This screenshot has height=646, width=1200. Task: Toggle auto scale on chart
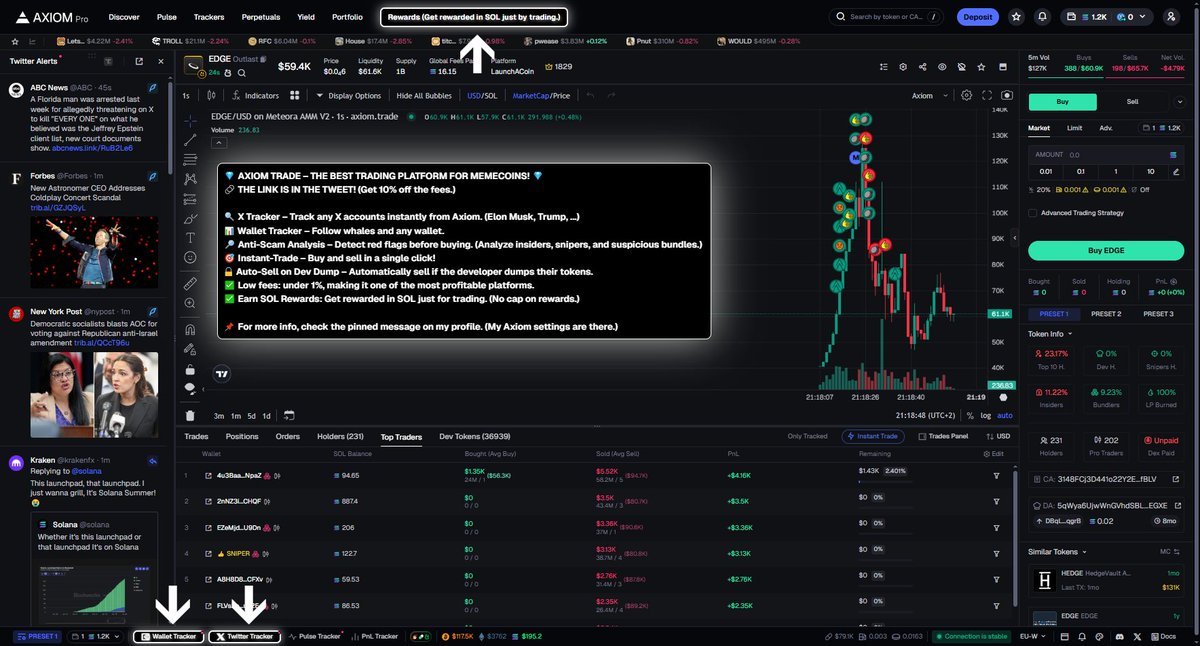pos(1004,415)
